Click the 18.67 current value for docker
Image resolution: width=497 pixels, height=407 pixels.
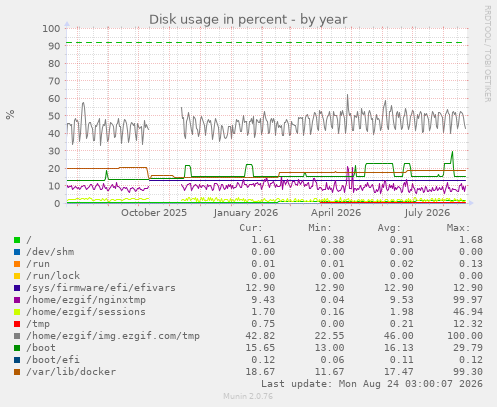tap(260, 372)
